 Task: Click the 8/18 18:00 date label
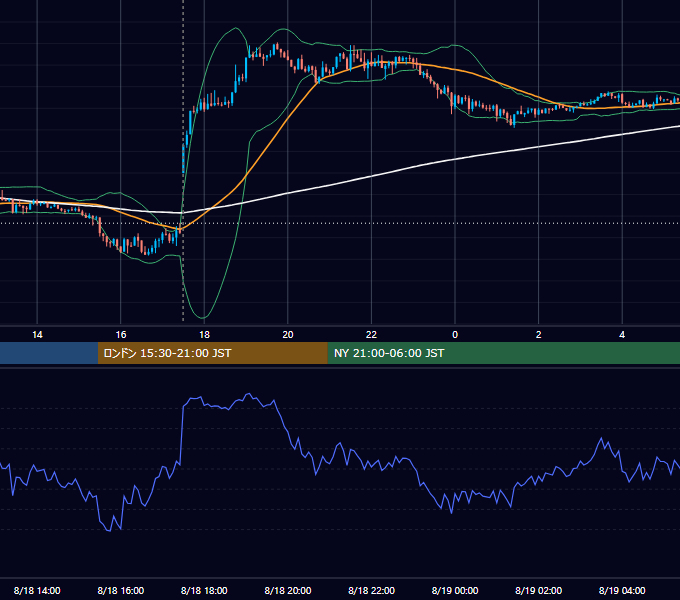204,590
